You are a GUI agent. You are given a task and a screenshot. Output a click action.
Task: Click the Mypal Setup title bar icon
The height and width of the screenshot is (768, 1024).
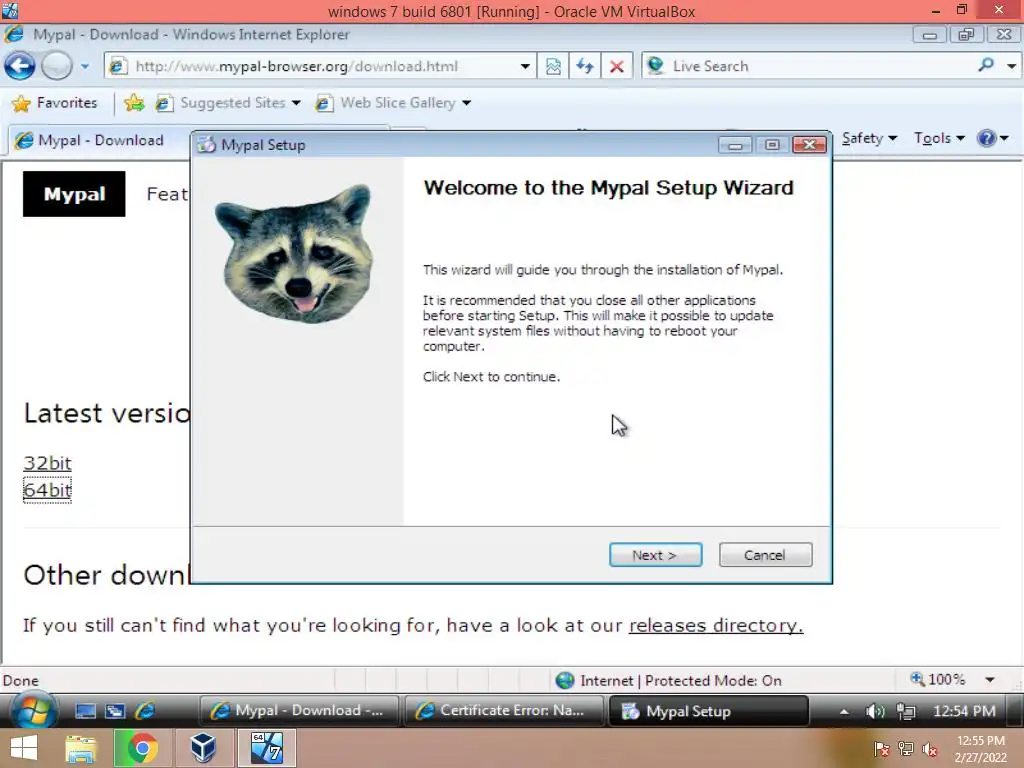pyautogui.click(x=207, y=145)
